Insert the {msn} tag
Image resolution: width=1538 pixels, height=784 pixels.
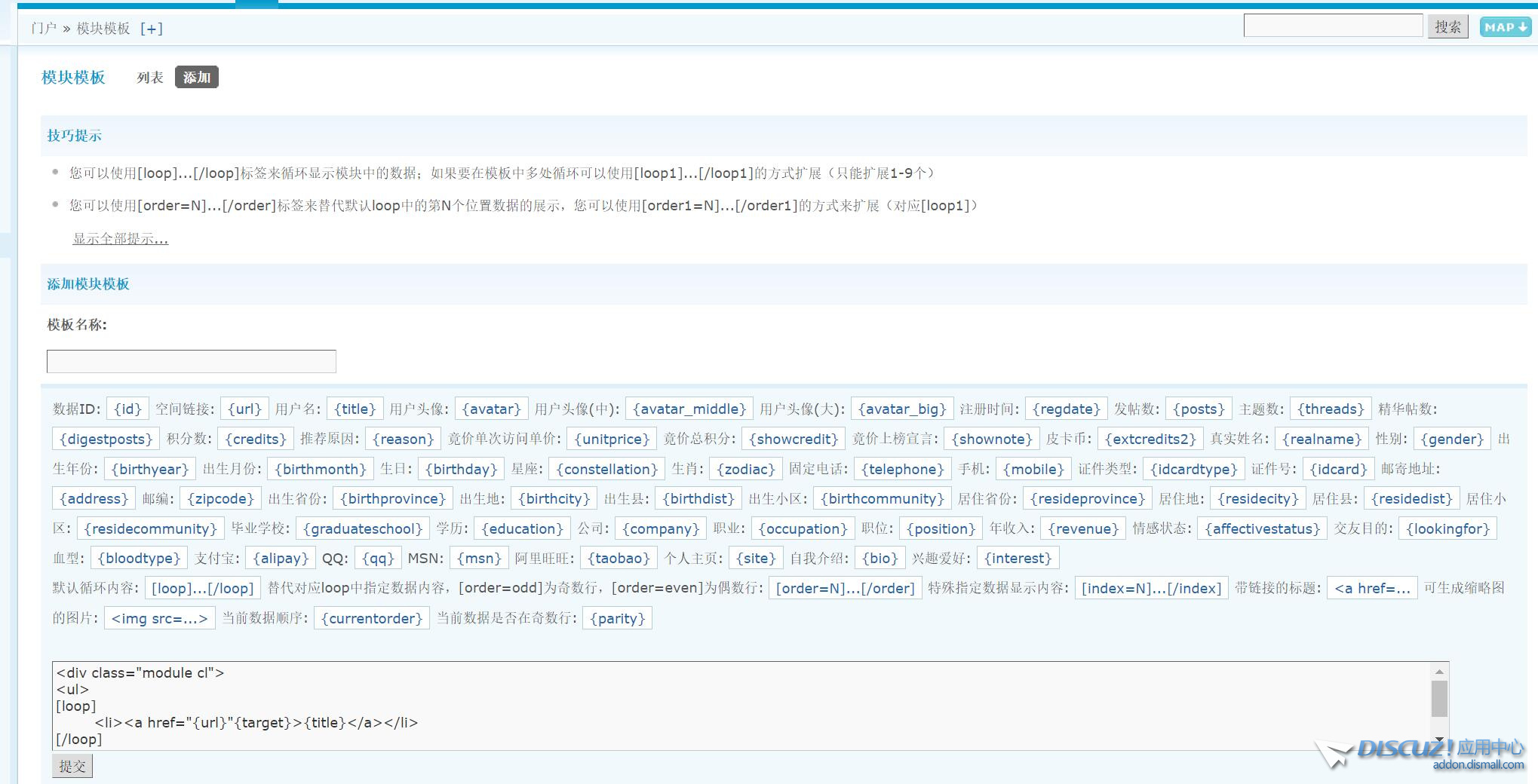pyautogui.click(x=479, y=559)
